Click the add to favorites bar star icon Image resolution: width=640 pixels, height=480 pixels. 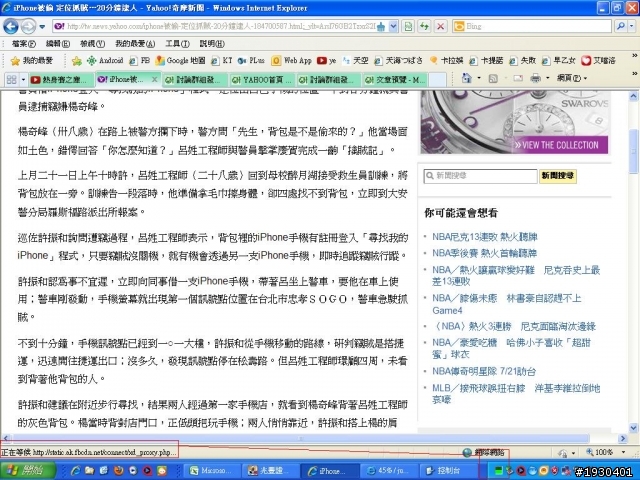[x=76, y=61]
